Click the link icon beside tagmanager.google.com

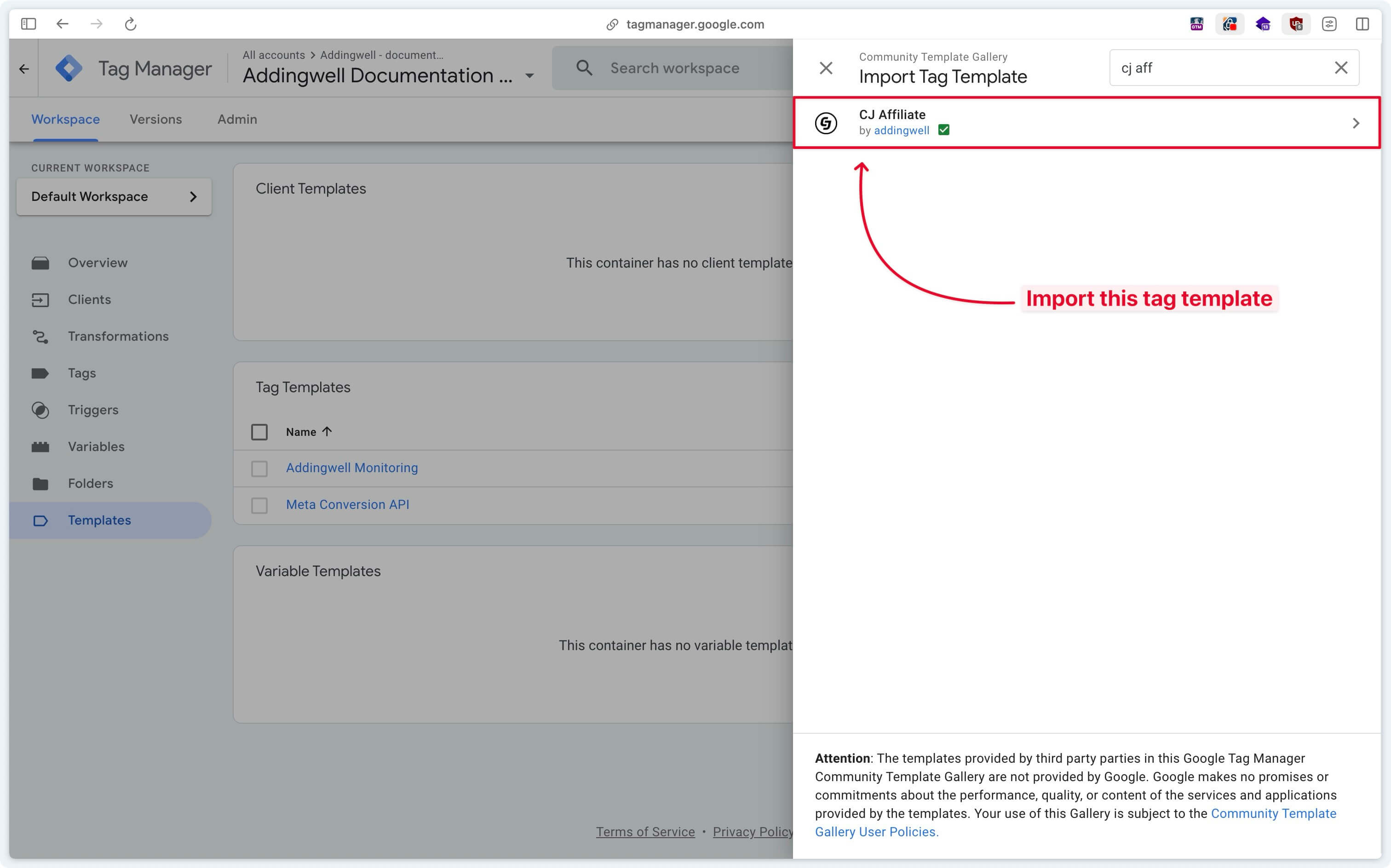tap(612, 24)
